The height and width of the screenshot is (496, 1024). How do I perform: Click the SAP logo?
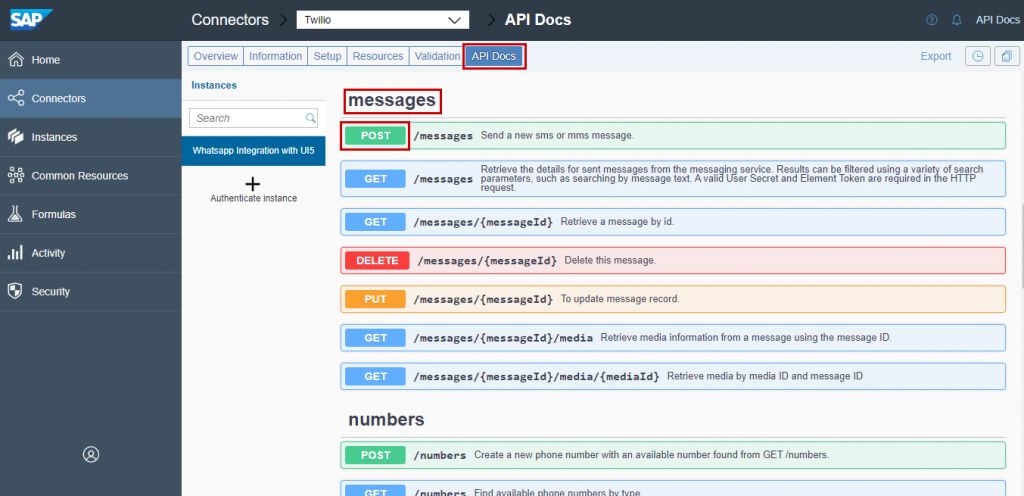click(x=31, y=20)
